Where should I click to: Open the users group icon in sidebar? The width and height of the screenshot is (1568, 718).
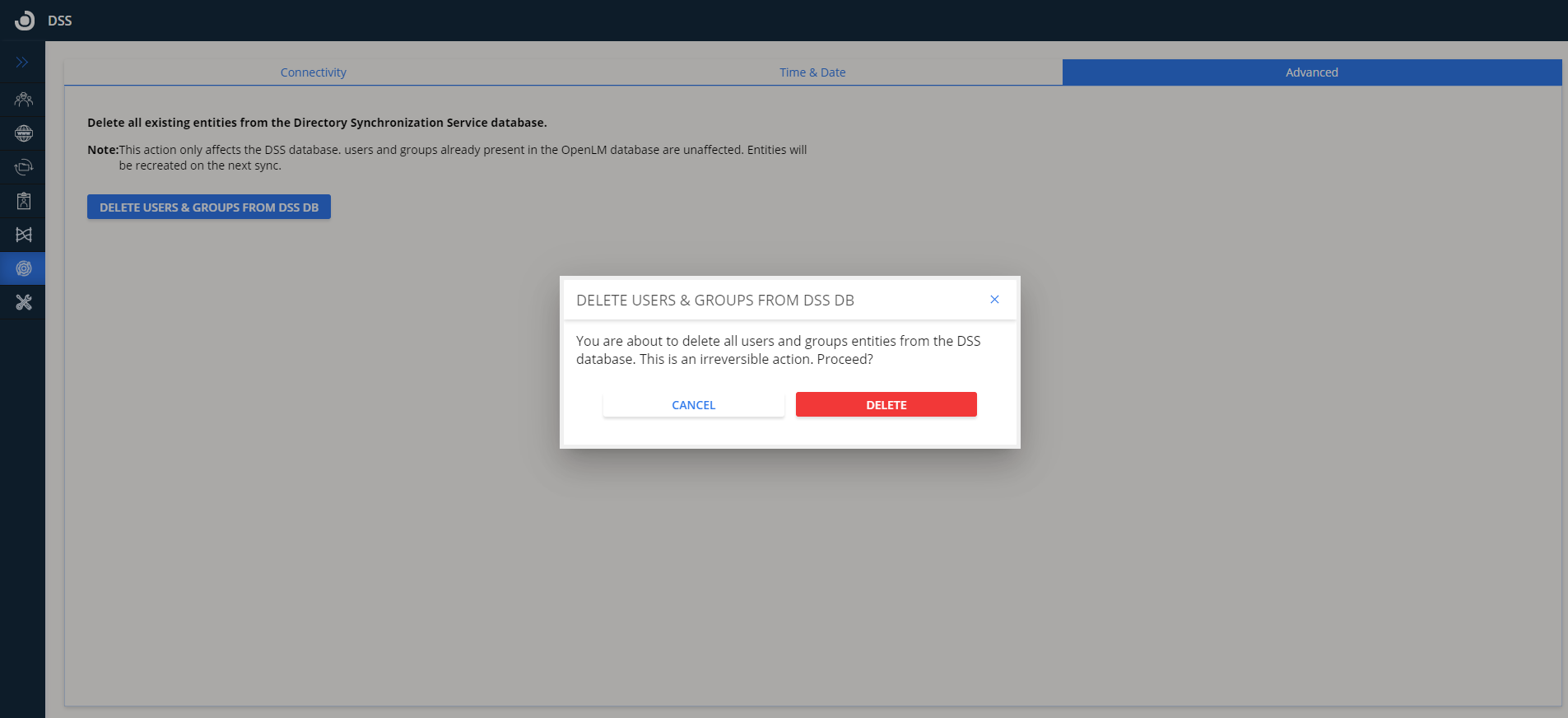click(24, 100)
